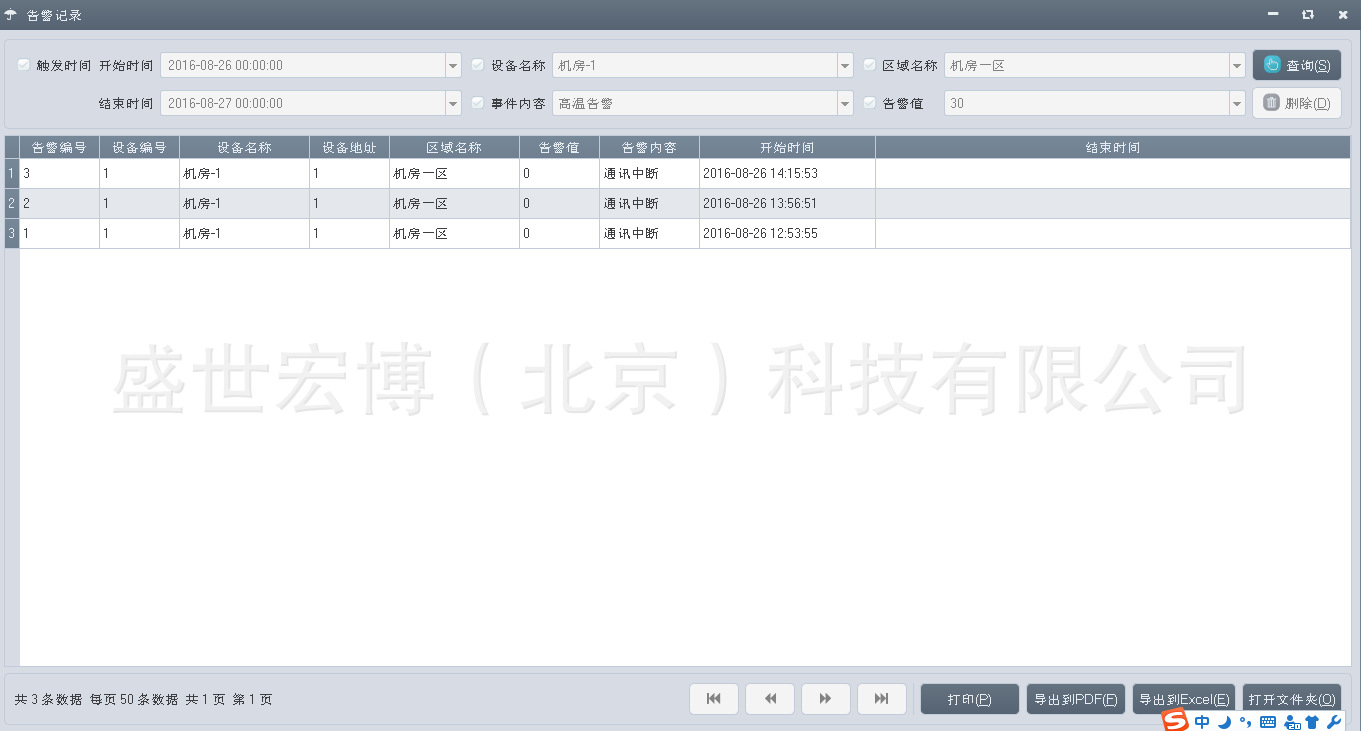Click the 告警编号 column header
Viewport: 1361px width, 731px height.
click(59, 147)
